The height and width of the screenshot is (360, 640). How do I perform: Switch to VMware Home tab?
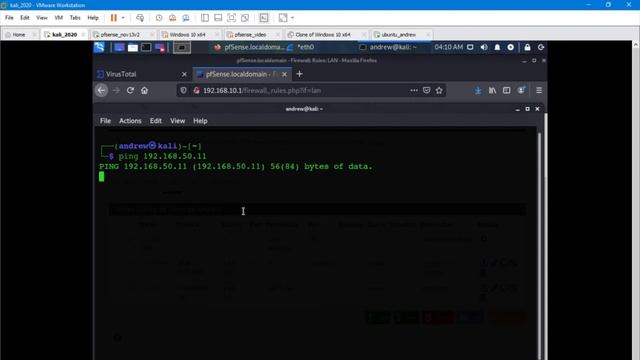pos(18,35)
